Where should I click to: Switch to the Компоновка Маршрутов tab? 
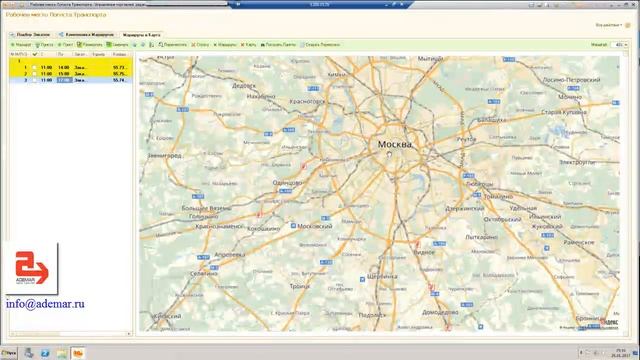pos(86,35)
